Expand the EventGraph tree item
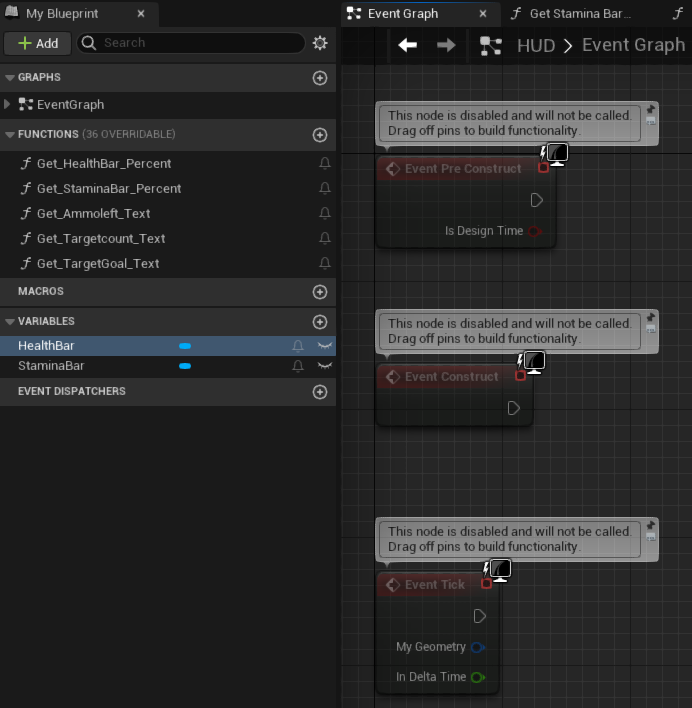 click(7, 104)
